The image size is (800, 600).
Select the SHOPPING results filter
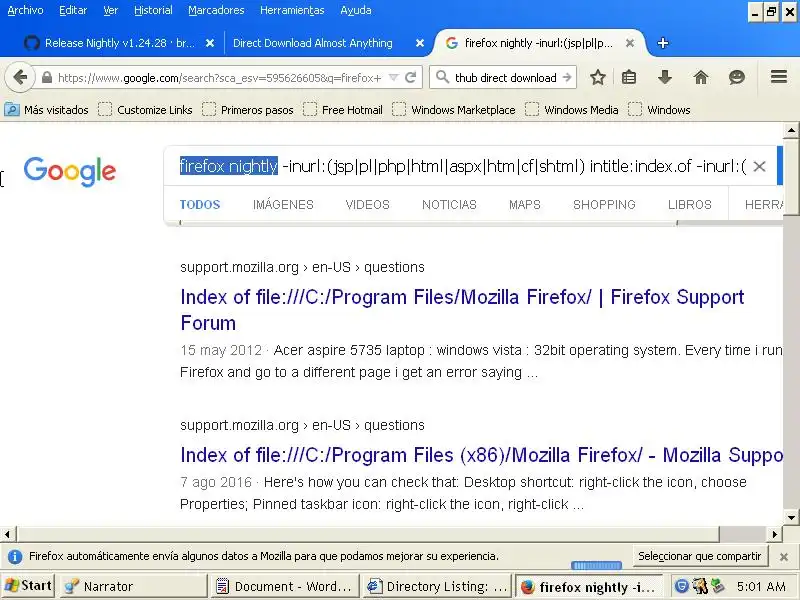tap(604, 205)
